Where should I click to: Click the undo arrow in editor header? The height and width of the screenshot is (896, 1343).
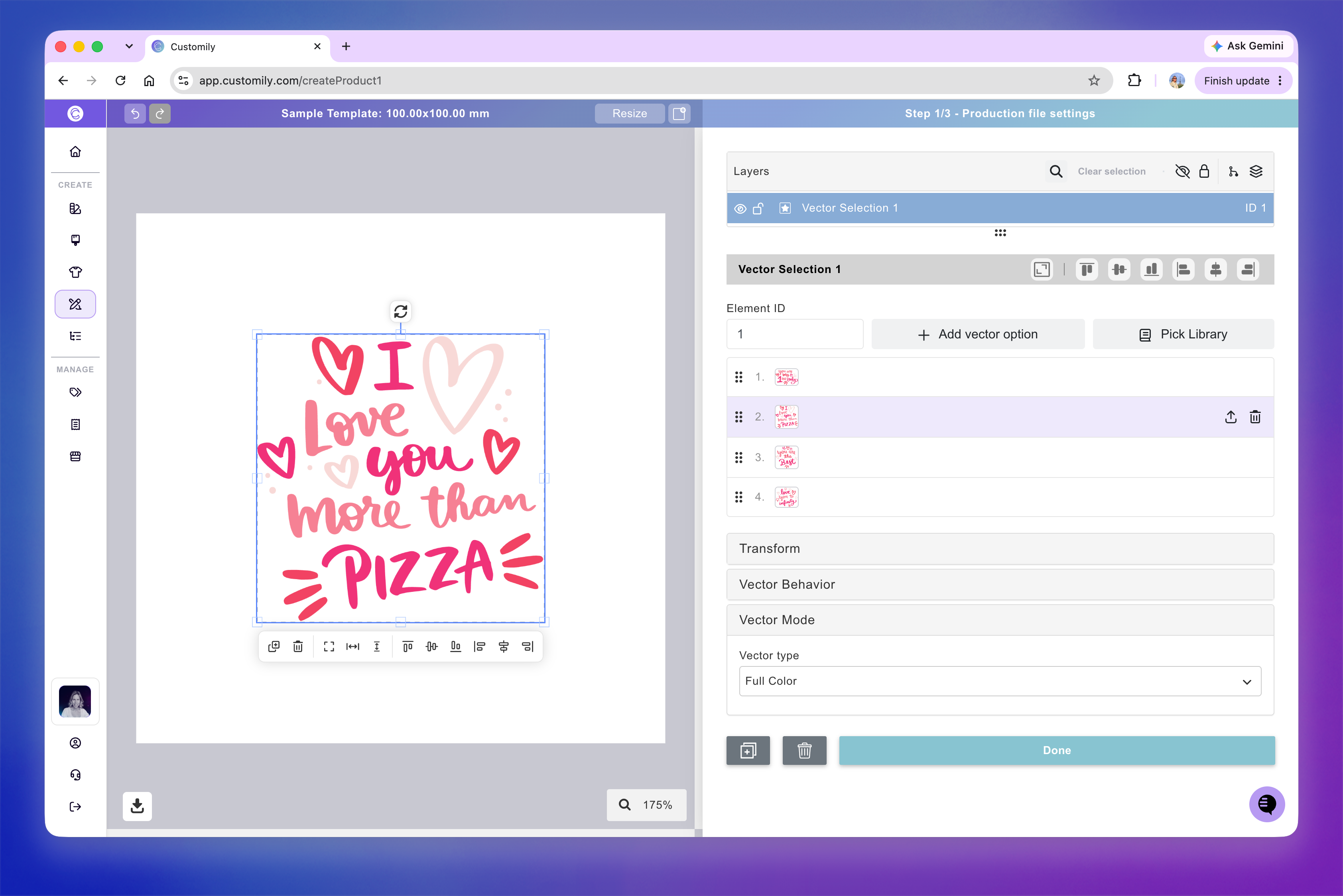tap(135, 113)
